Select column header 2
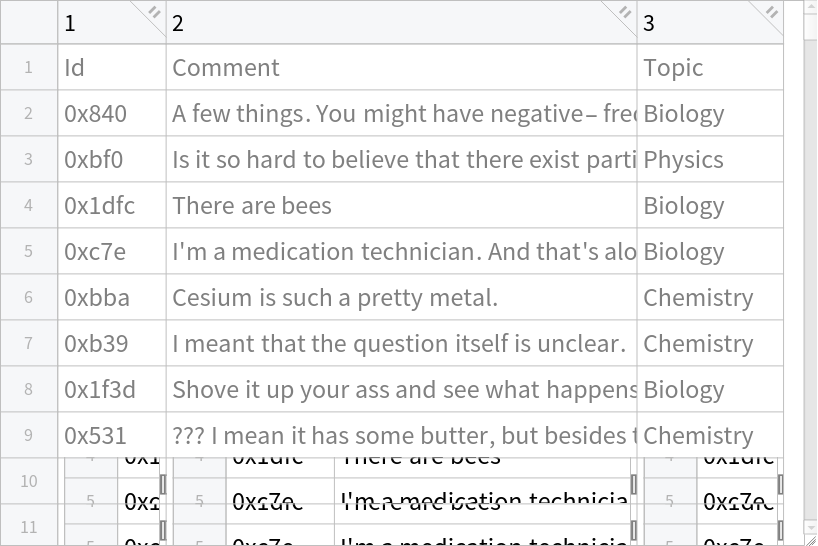Screen dimensions: 818x546 (x=395, y=23)
